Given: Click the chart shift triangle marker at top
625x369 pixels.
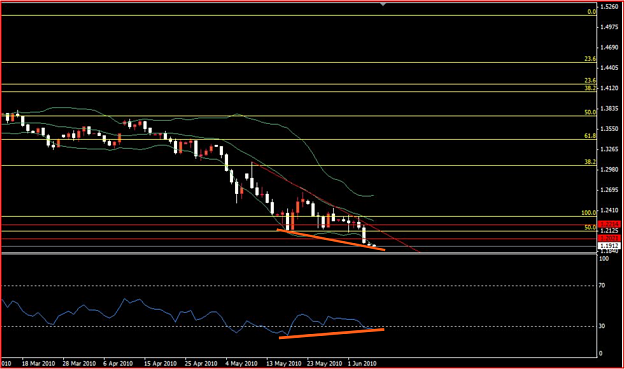Looking at the screenshot, I should tap(383, 4).
